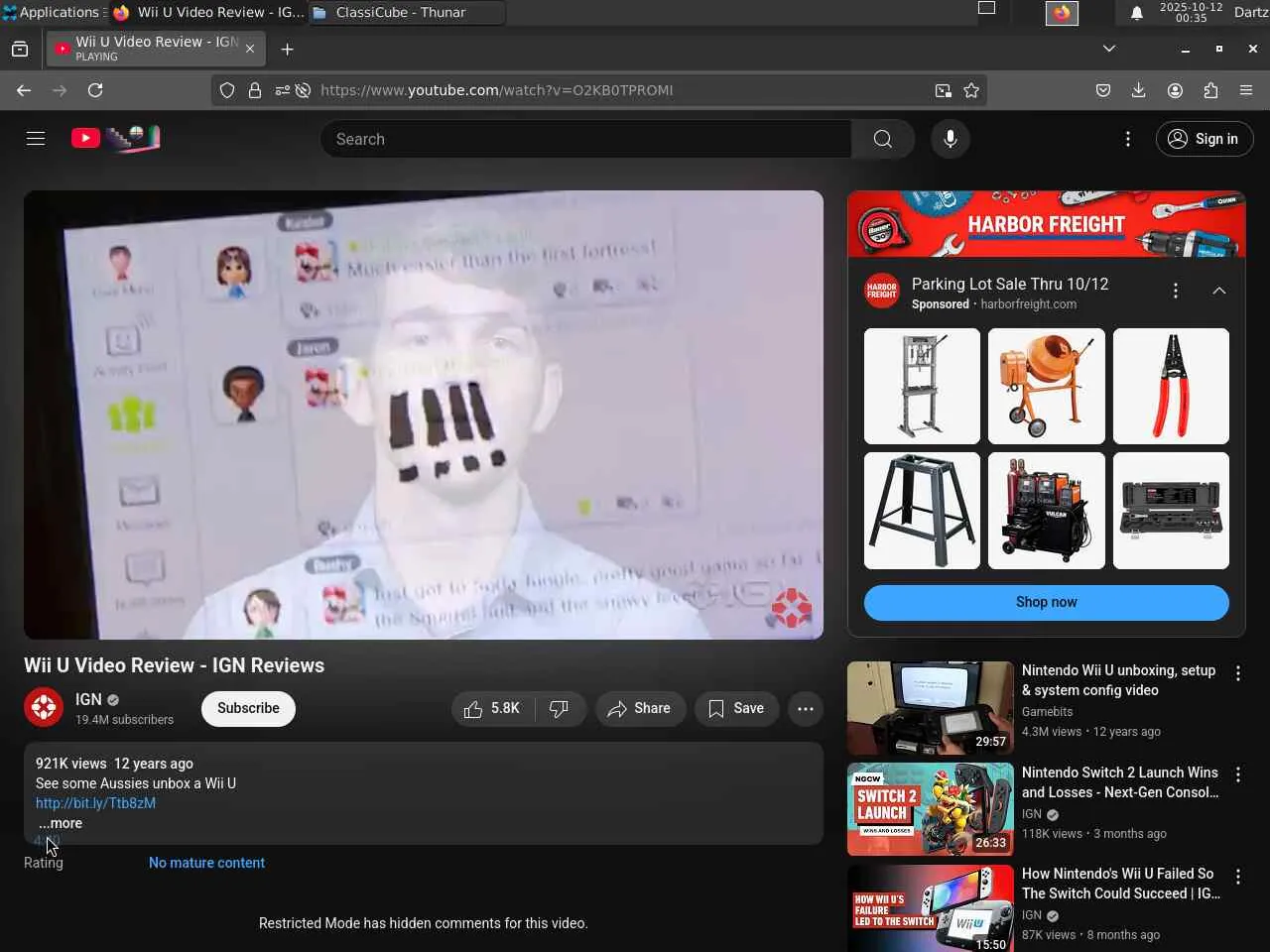This screenshot has height=952, width=1270.
Task: Open options for Harbor Freight ad
Action: [x=1176, y=291]
